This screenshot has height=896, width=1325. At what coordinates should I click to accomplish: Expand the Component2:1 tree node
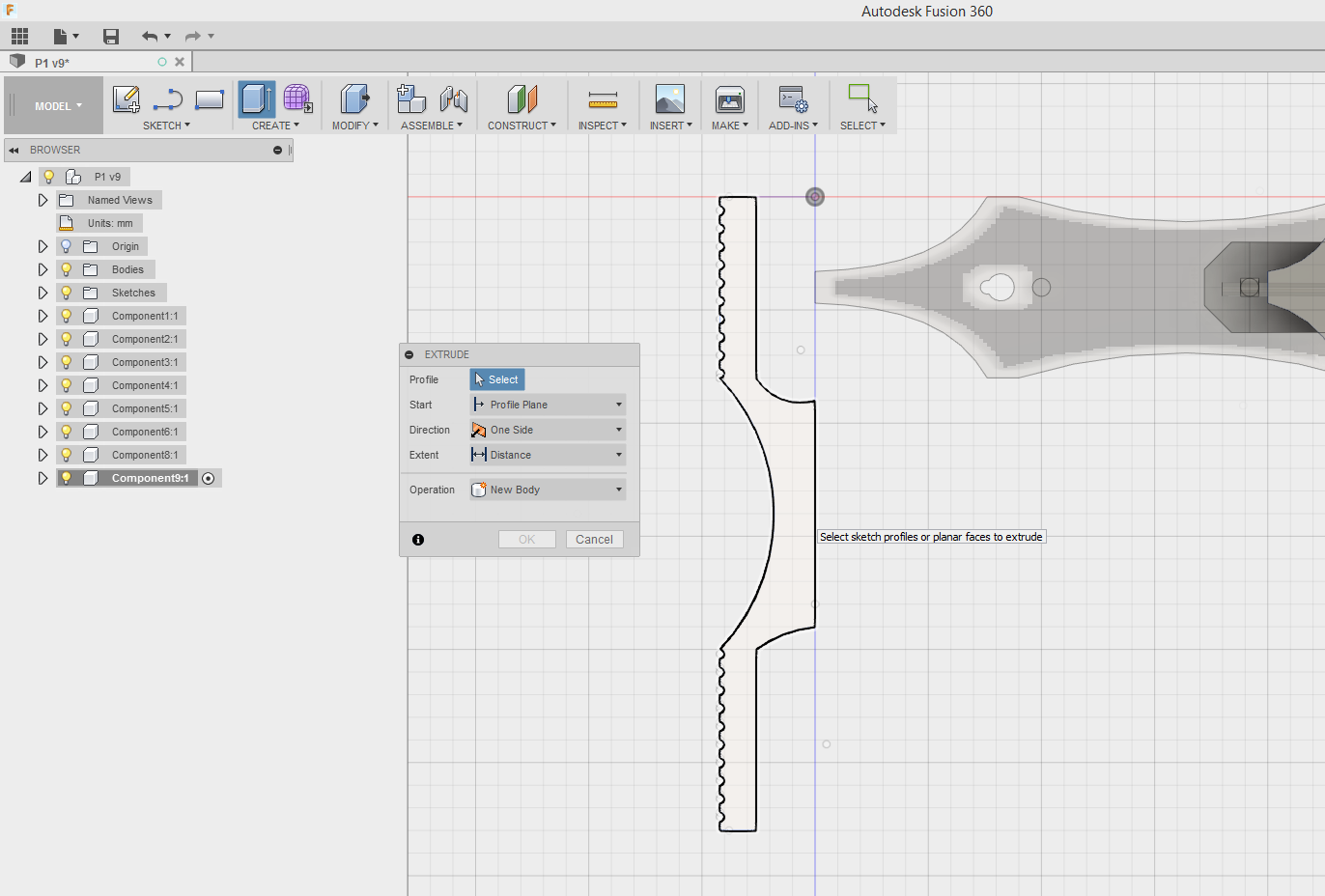click(42, 339)
